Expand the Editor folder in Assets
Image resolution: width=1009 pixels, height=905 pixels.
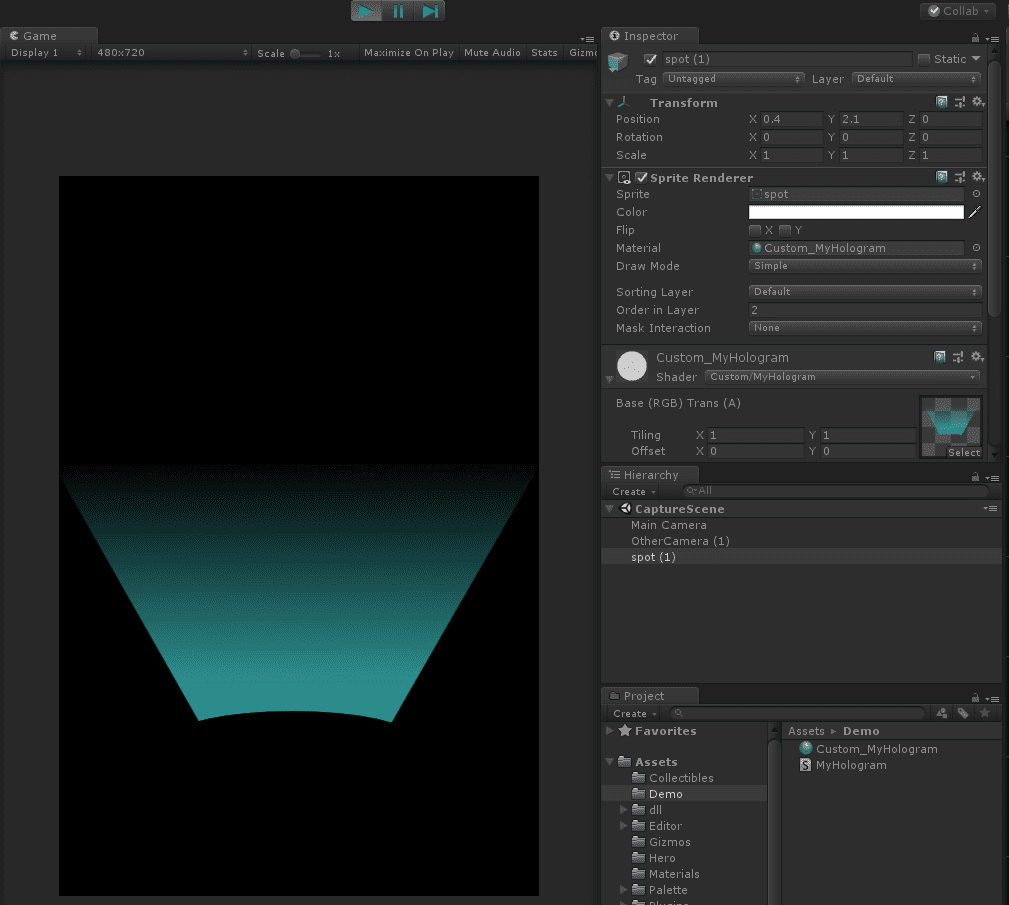(x=625, y=826)
